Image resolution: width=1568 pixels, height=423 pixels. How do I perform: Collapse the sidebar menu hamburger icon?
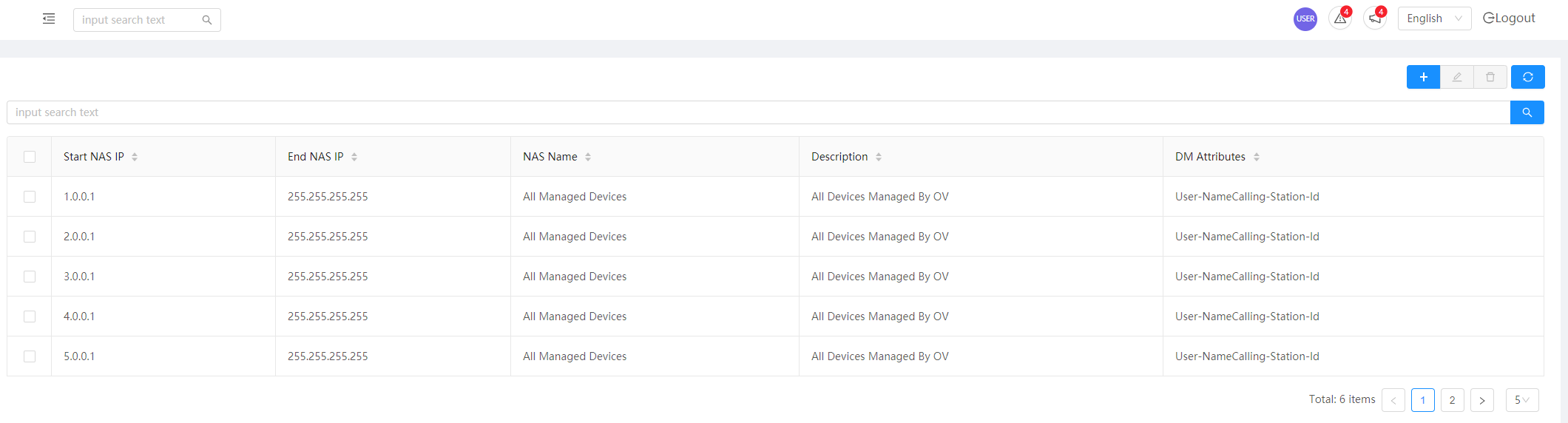(x=49, y=18)
